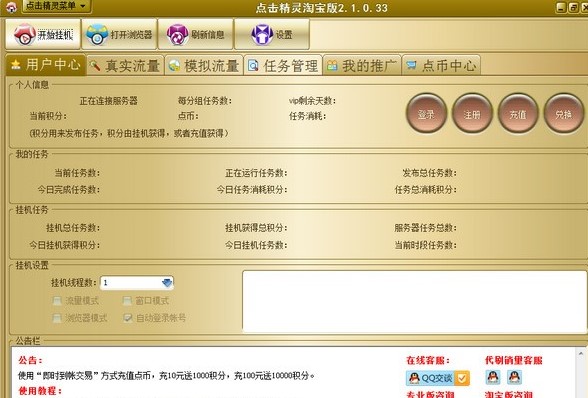
Task: Click inside the white log text area
Action: (x=414, y=301)
